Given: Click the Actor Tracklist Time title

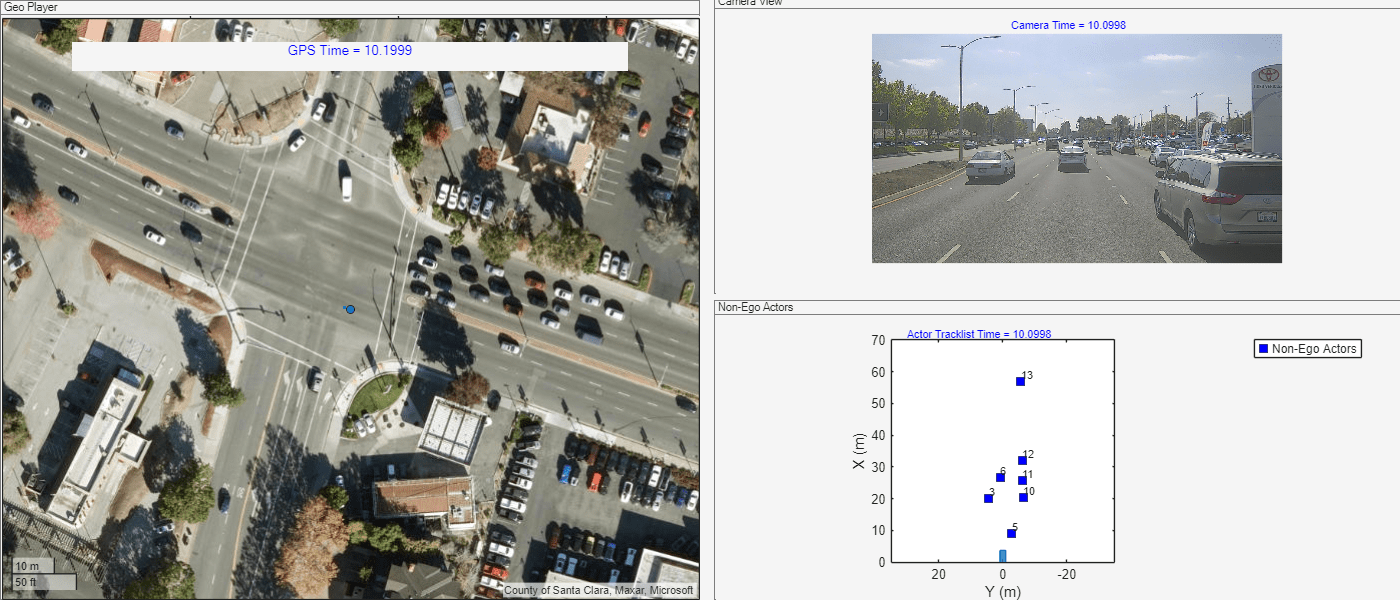Looking at the screenshot, I should (978, 335).
